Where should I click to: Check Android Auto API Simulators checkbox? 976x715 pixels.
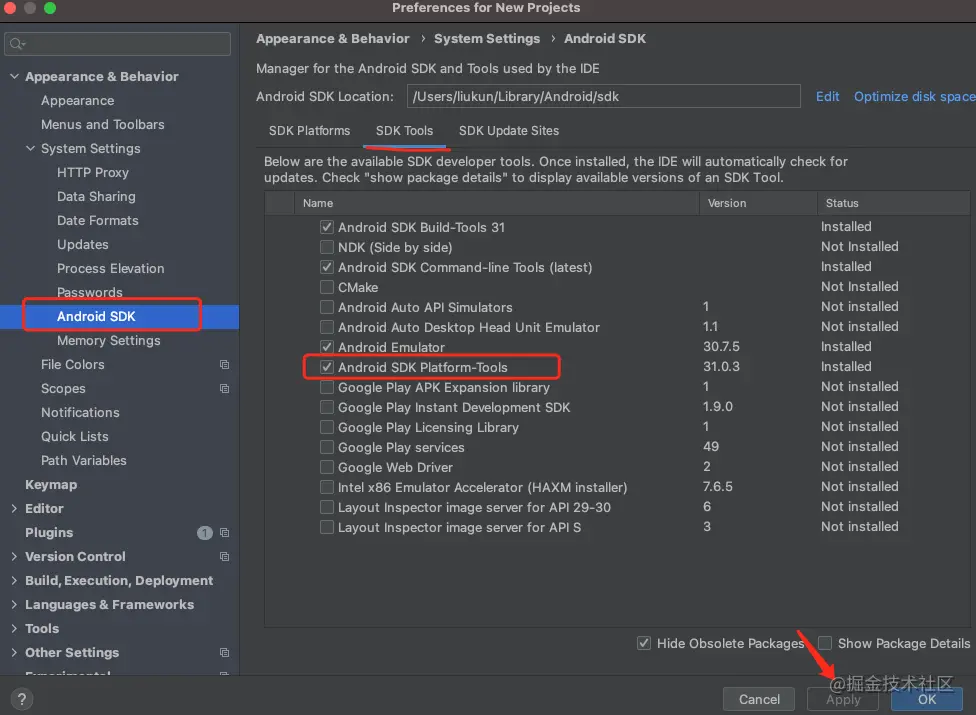tap(327, 307)
